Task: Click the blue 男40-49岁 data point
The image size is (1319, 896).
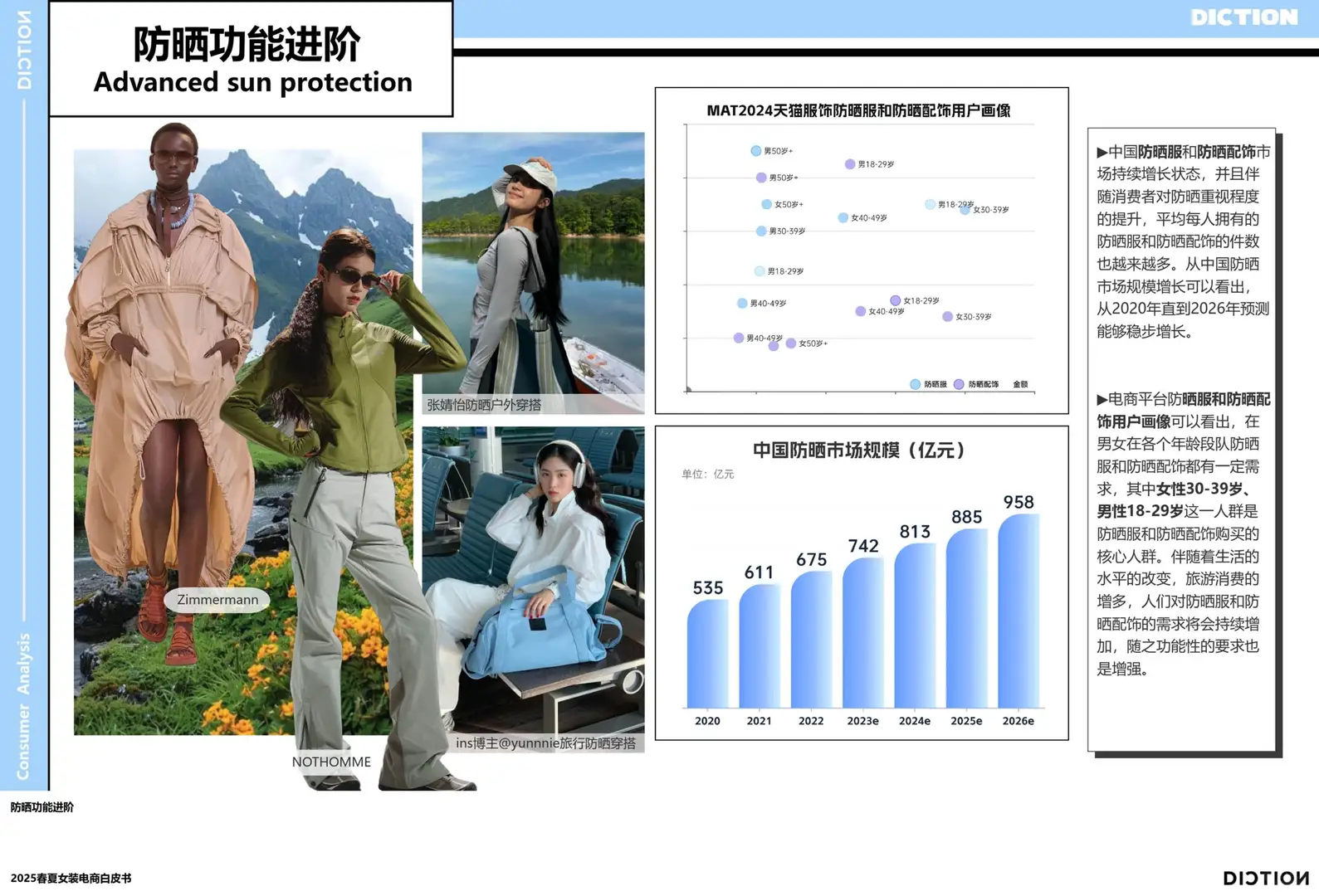Action: pos(742,304)
